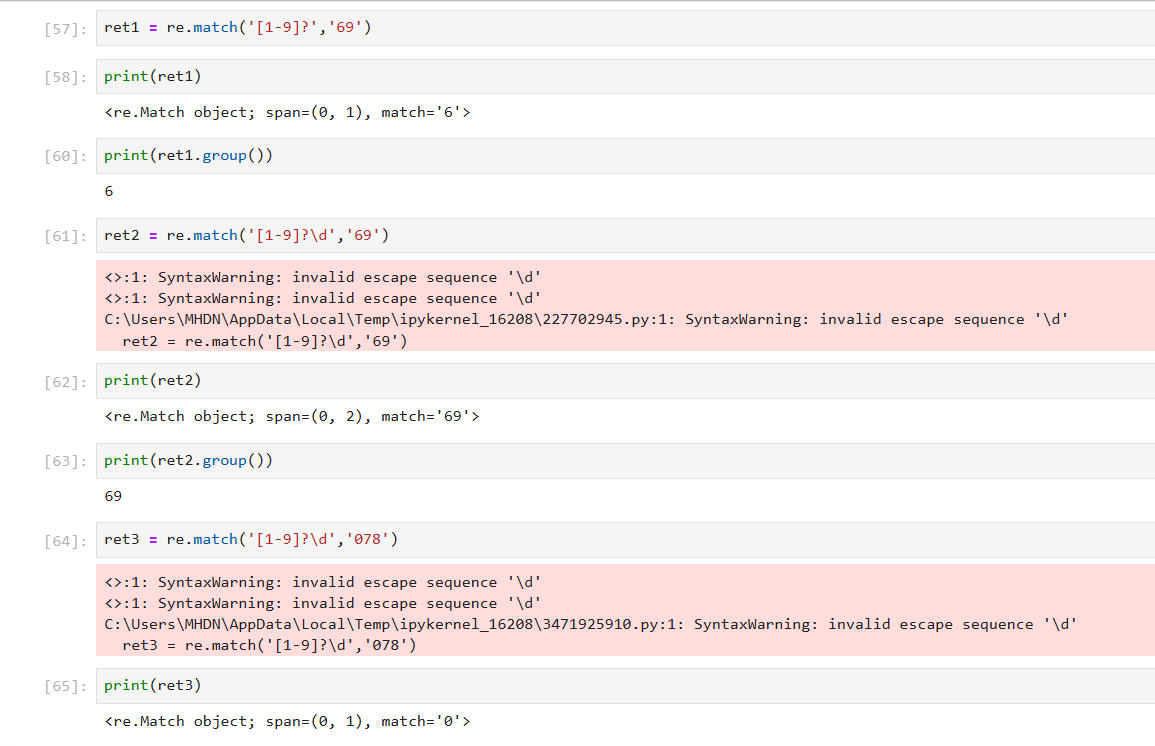Click the output line showing 6
This screenshot has width=1155, height=746.
pos(109,191)
